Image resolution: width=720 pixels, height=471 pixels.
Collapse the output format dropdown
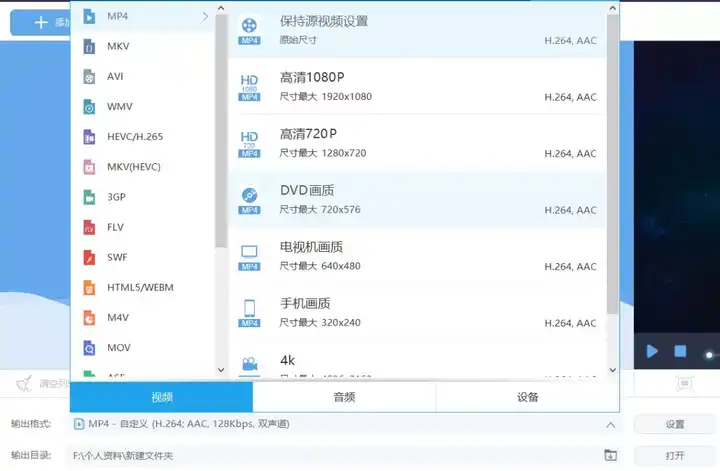pyautogui.click(x=610, y=425)
